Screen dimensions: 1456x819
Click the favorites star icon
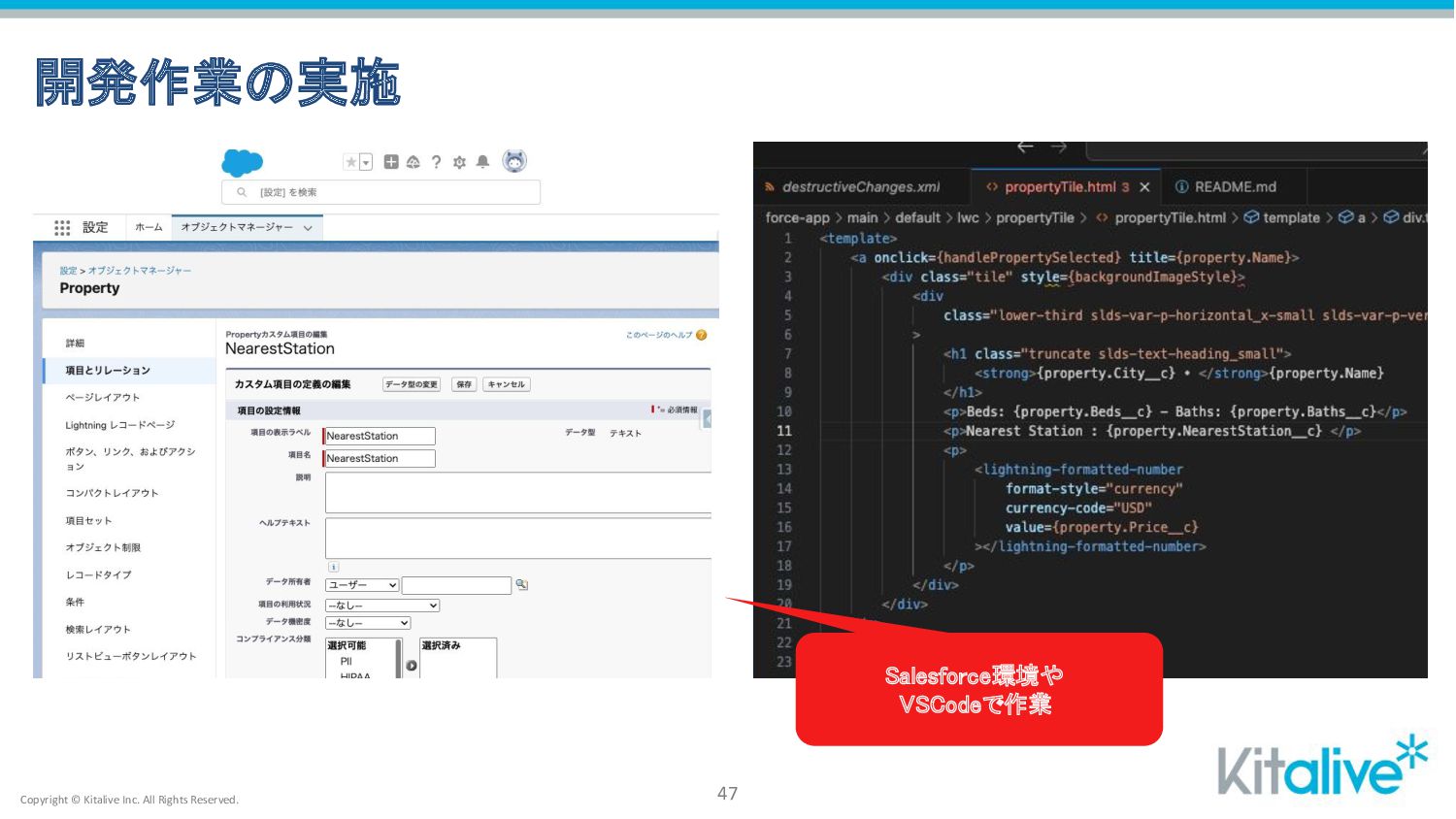[351, 162]
